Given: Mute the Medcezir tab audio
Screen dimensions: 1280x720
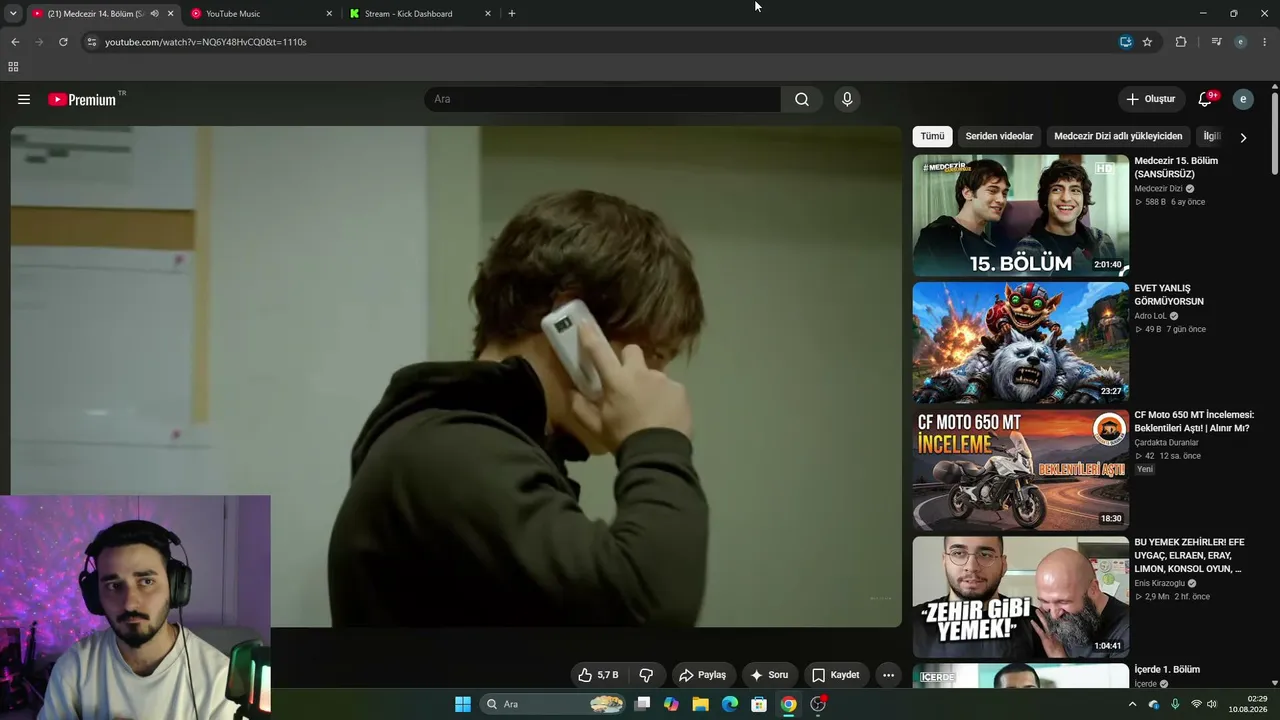Looking at the screenshot, I should click(x=154, y=14).
